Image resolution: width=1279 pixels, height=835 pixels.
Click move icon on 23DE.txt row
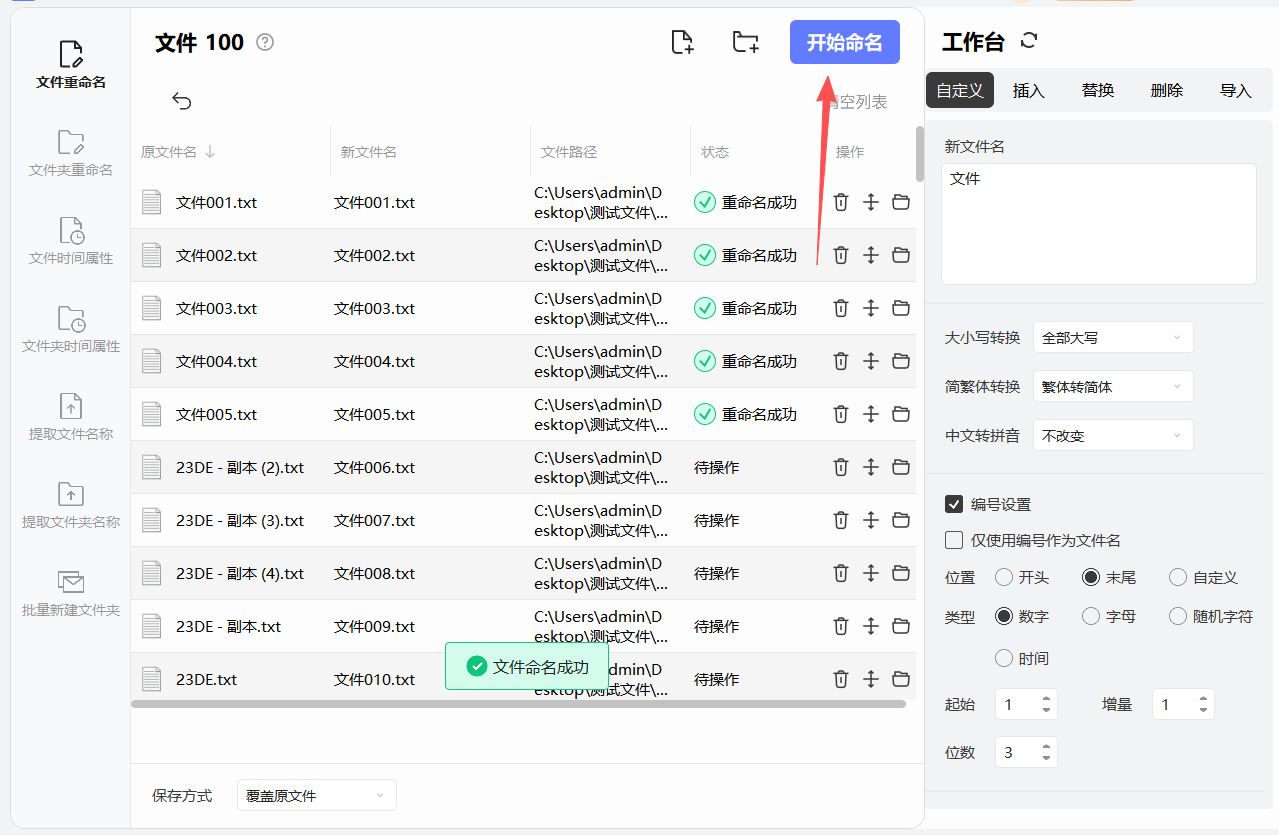pyautogui.click(x=871, y=679)
